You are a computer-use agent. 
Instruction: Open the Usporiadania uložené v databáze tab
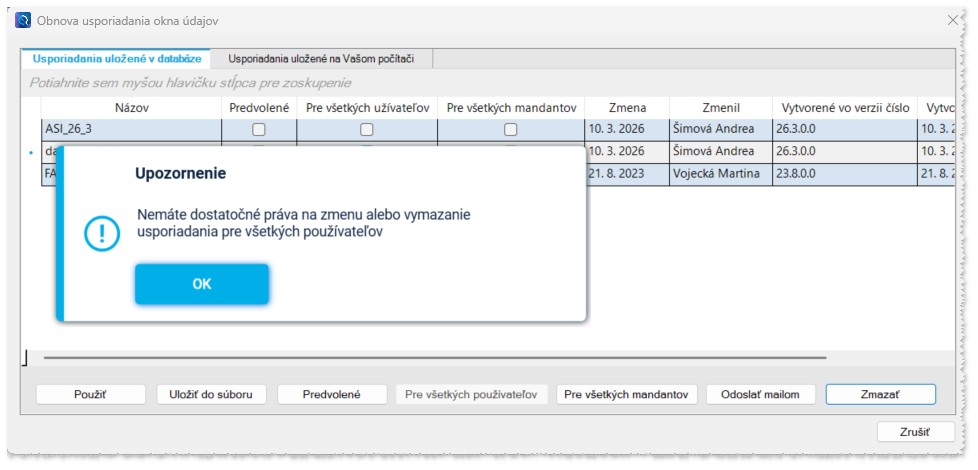(x=117, y=59)
